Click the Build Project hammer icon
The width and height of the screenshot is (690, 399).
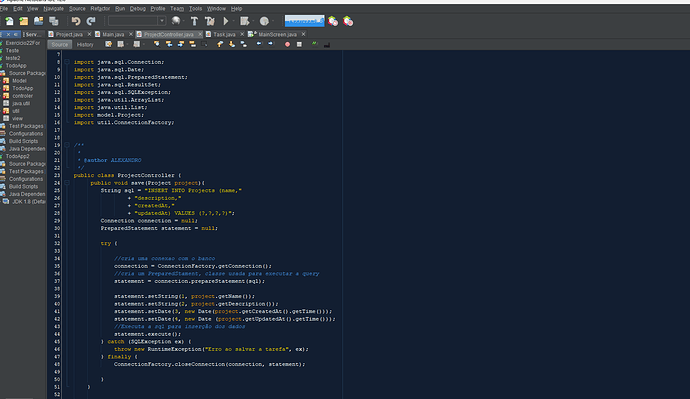(194, 21)
